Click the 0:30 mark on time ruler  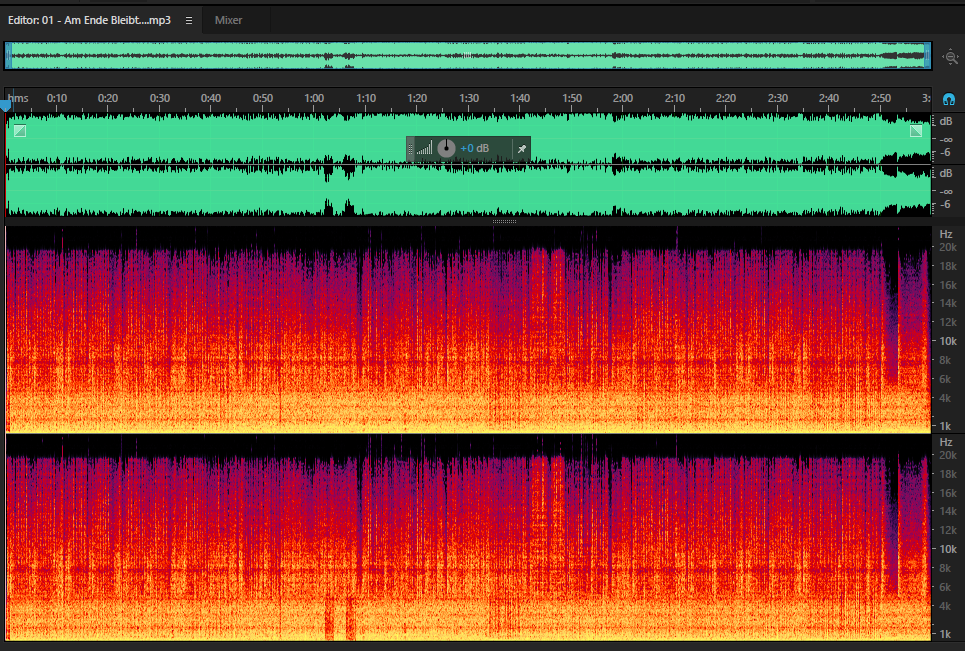pyautogui.click(x=159, y=98)
